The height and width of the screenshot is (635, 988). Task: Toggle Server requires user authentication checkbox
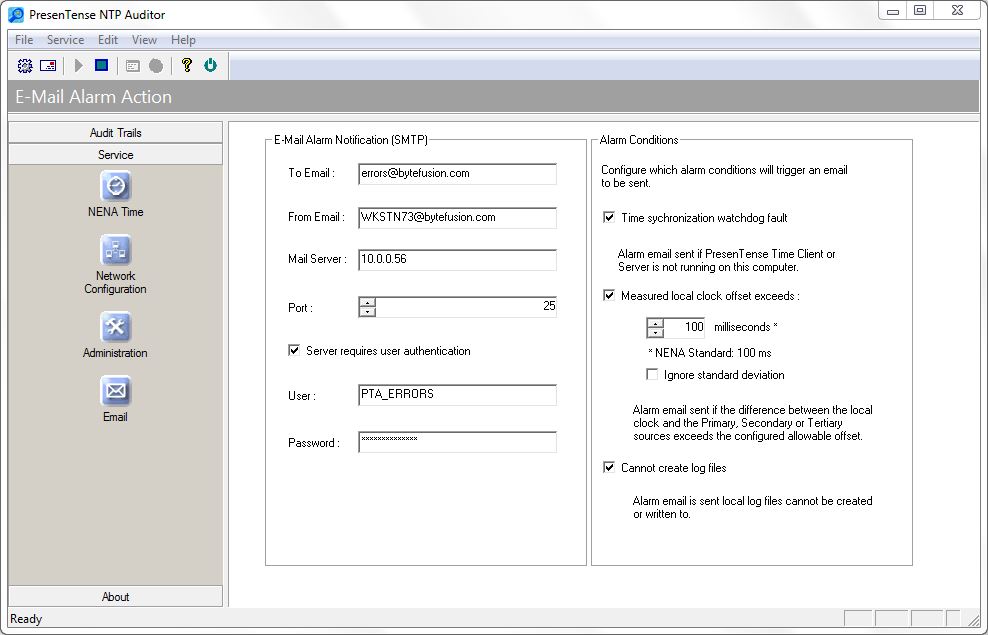pos(294,350)
